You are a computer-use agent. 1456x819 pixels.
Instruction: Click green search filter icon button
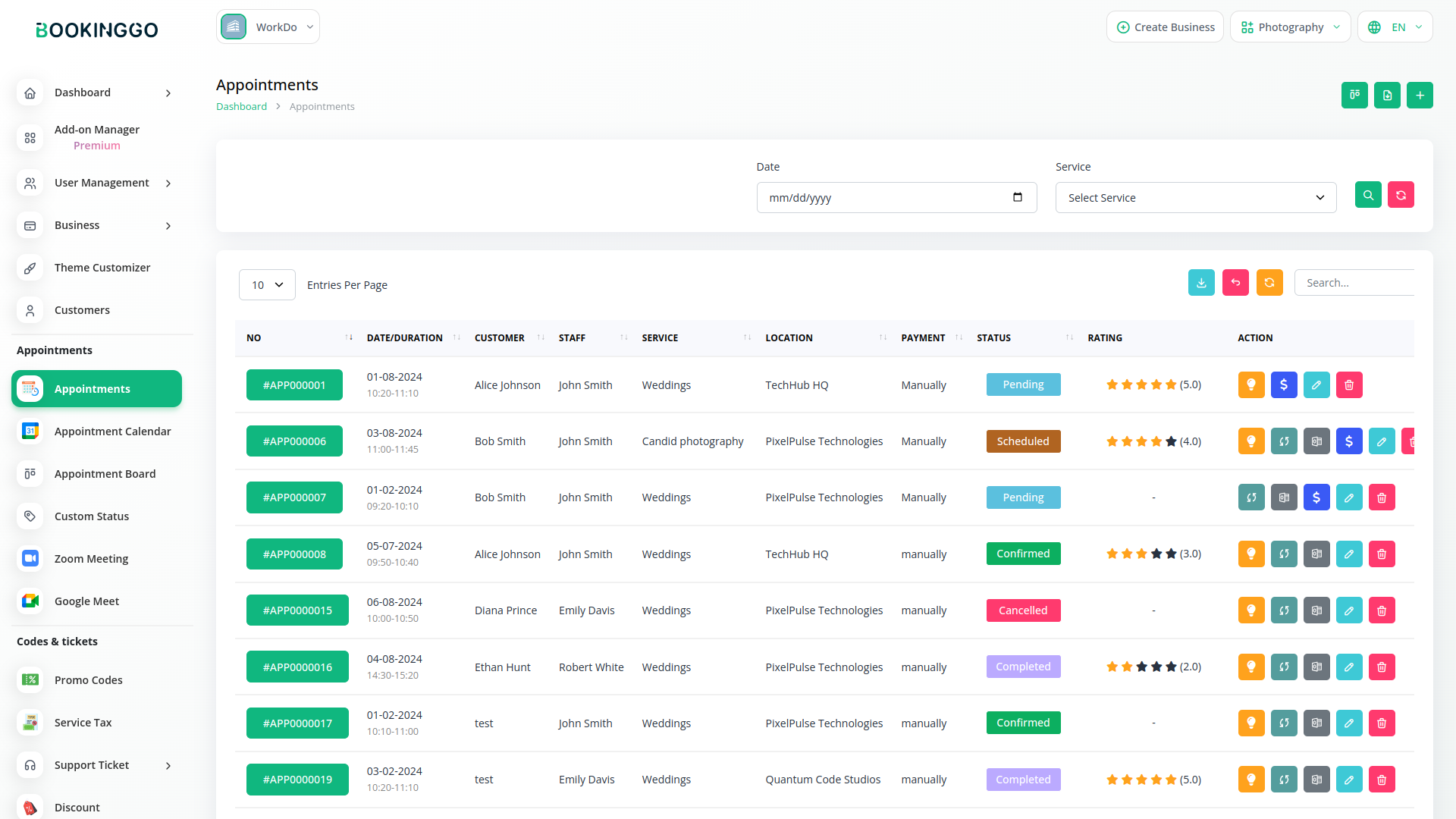[x=1368, y=195]
